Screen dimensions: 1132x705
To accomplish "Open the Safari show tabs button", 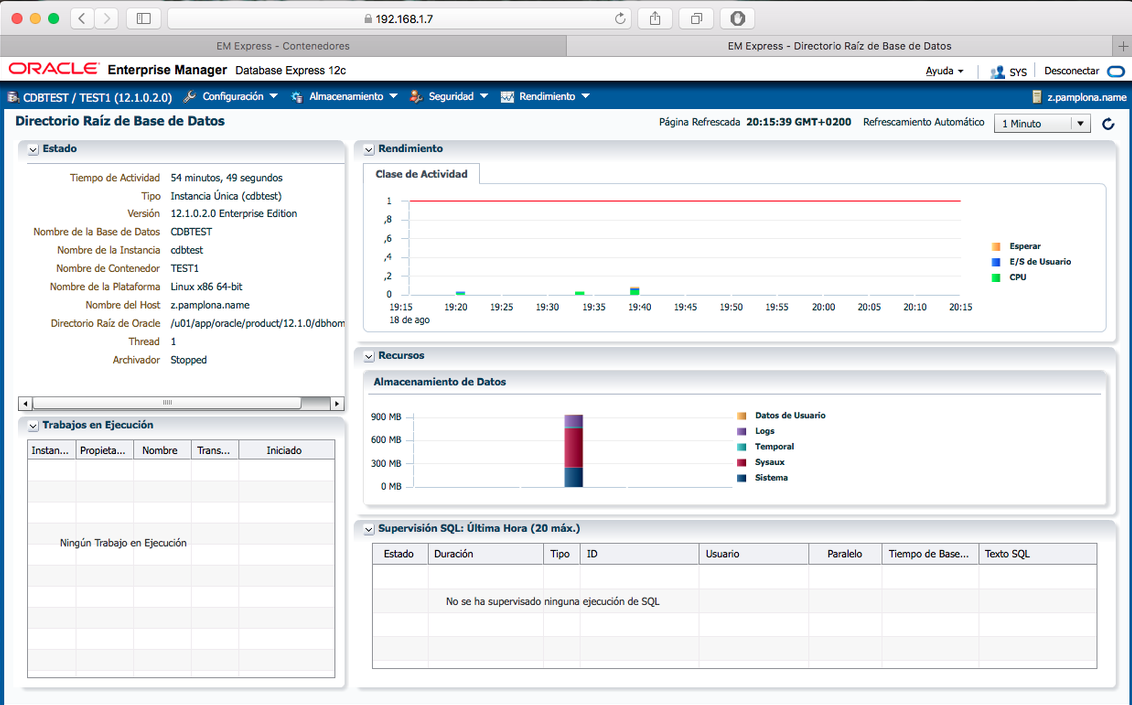I will tap(696, 18).
